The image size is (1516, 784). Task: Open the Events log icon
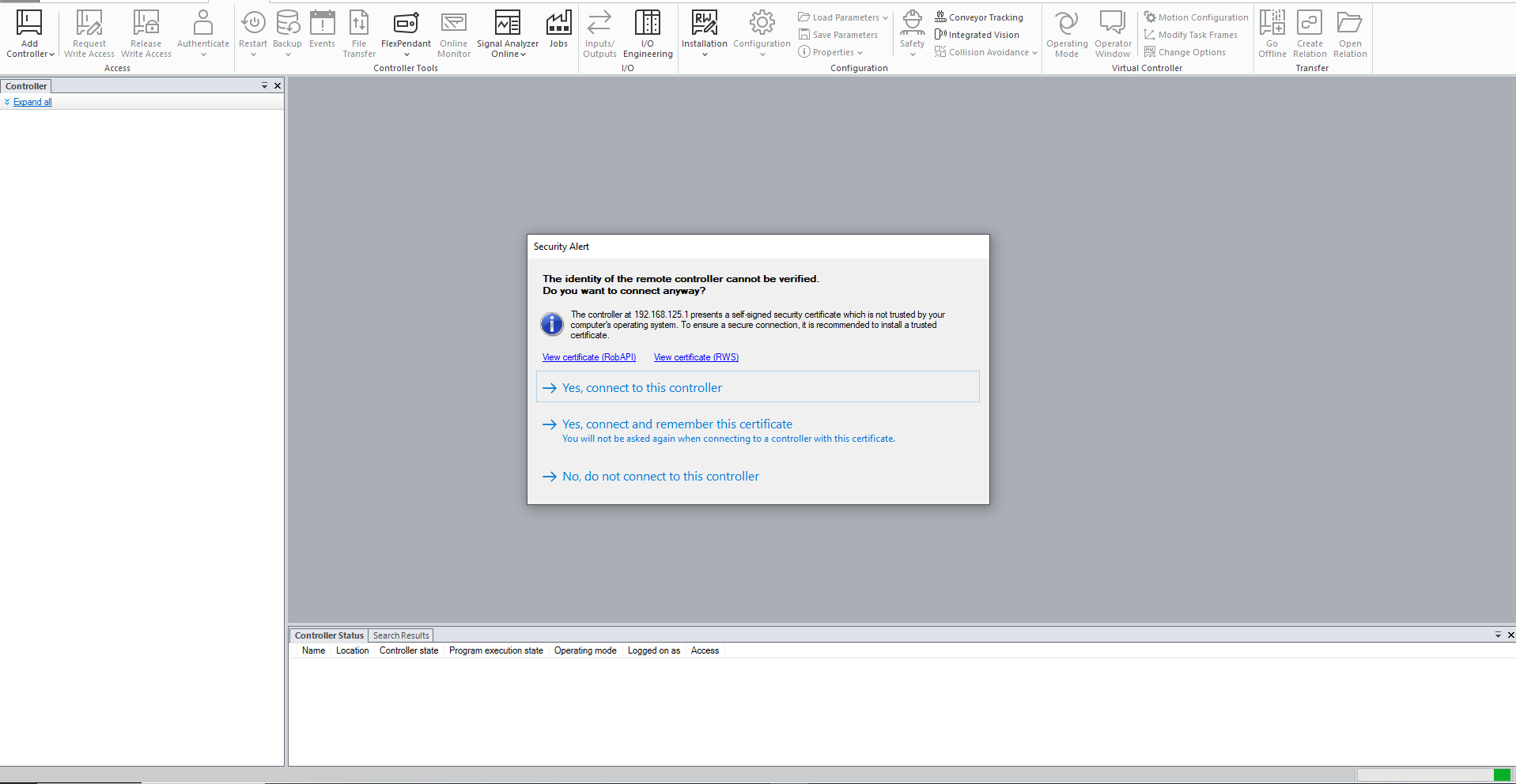click(x=322, y=23)
